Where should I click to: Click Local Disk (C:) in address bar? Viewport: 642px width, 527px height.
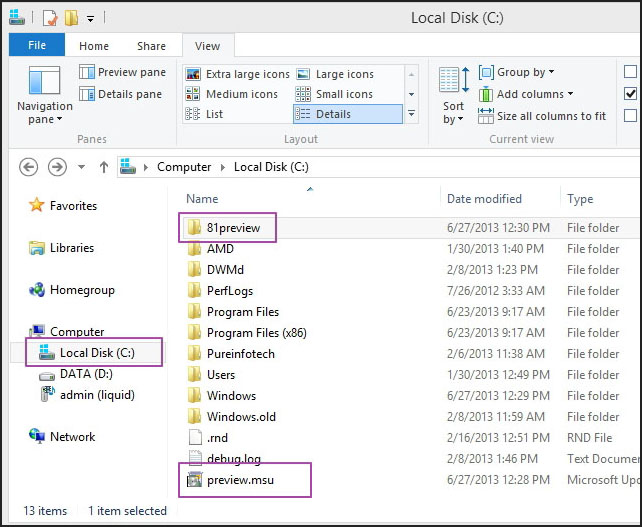tap(271, 167)
